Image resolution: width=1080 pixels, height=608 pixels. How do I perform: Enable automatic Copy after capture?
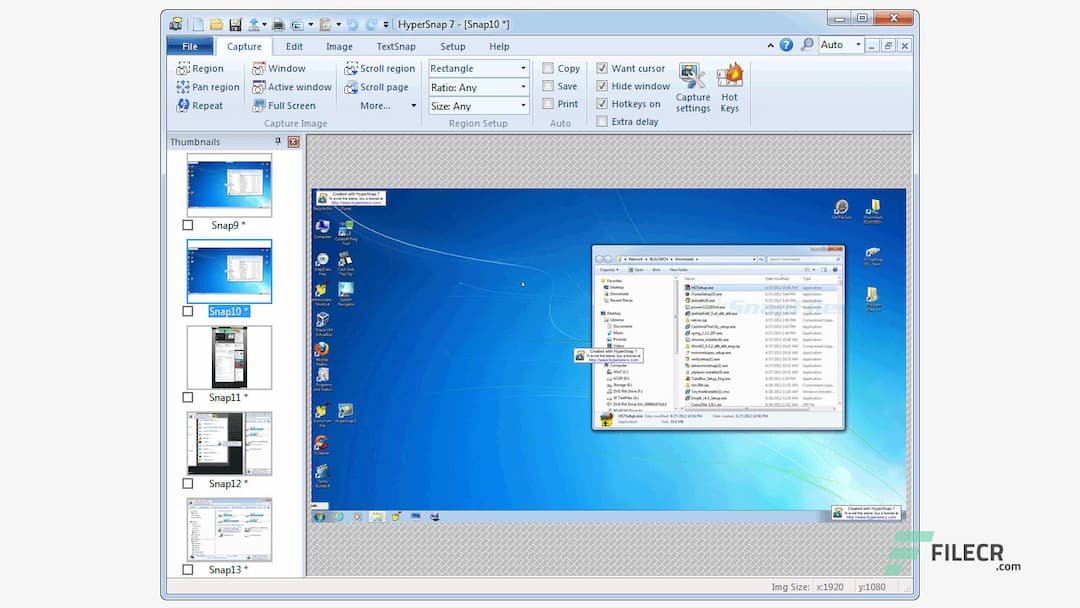[x=548, y=68]
